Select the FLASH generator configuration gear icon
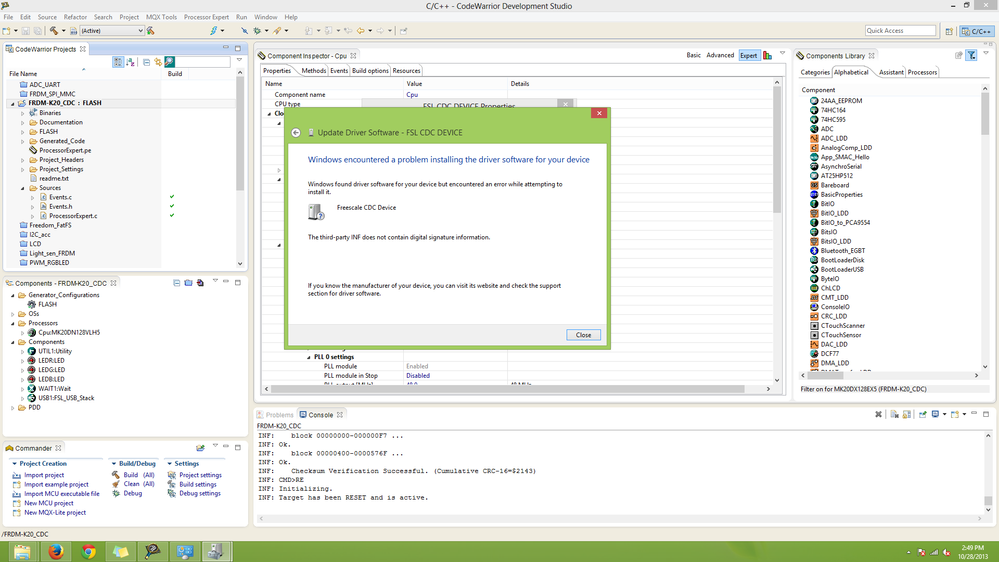The image size is (999, 562). pos(31,305)
